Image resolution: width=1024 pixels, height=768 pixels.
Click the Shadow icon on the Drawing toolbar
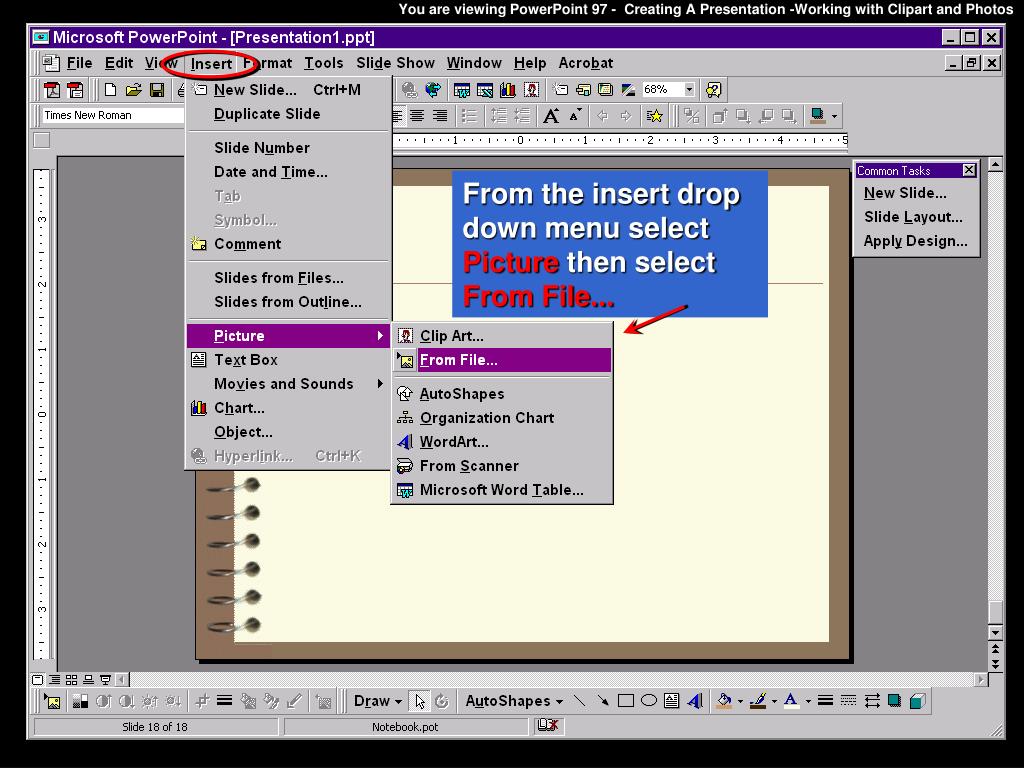pyautogui.click(x=895, y=701)
